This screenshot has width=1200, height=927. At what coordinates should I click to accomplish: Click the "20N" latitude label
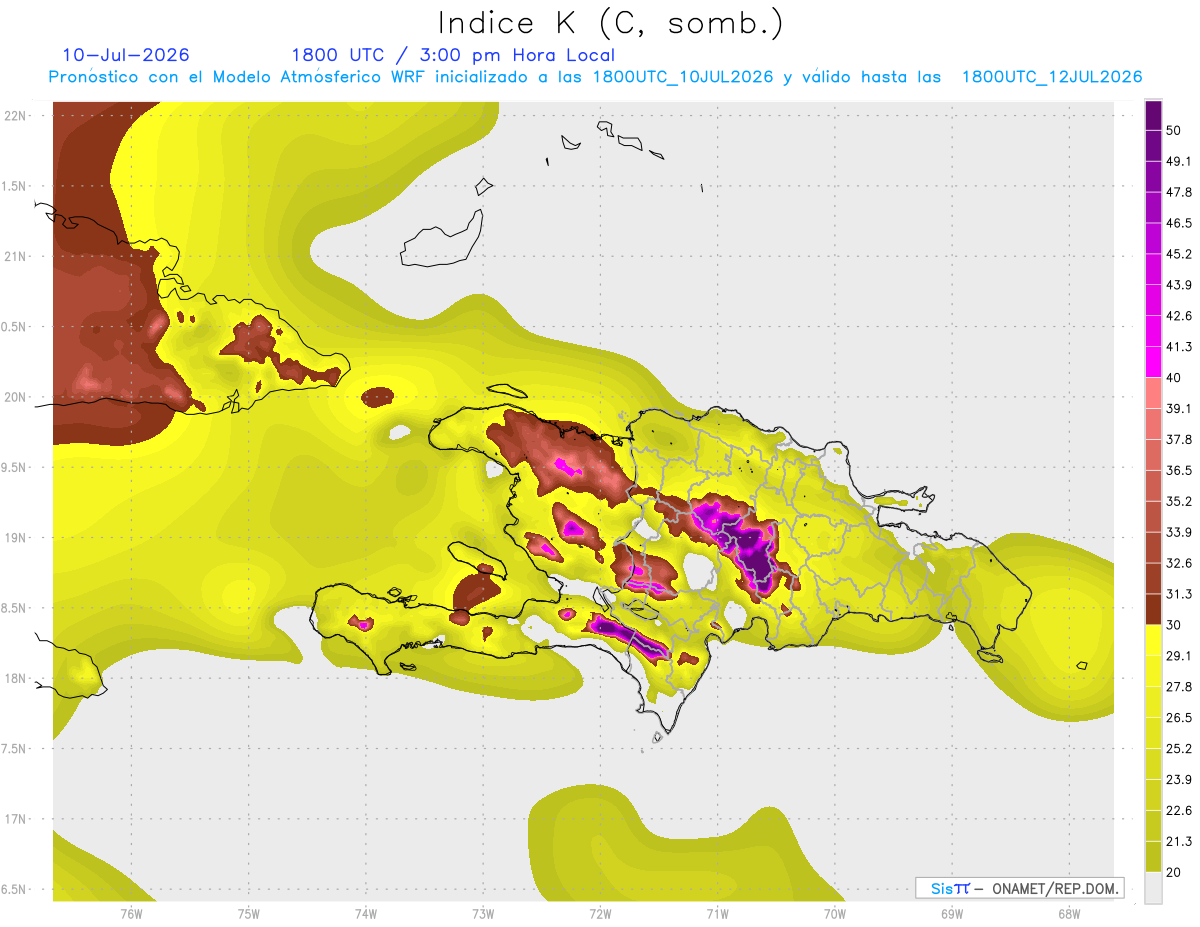pyautogui.click(x=16, y=397)
